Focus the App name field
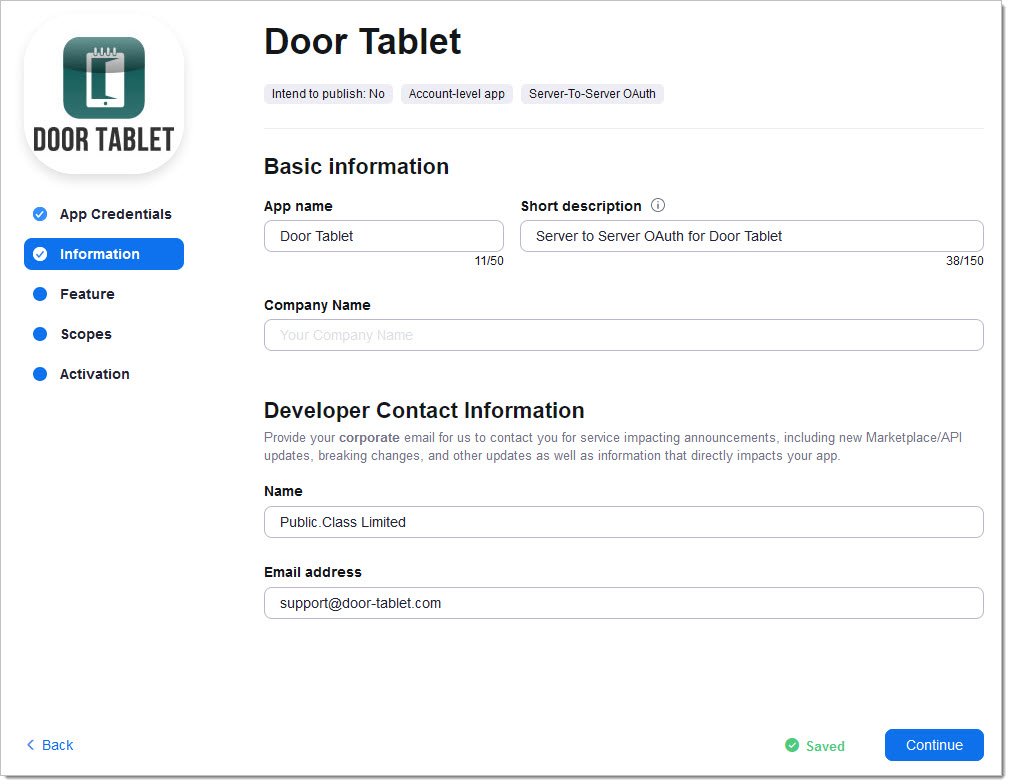This screenshot has width=1010, height=784. [384, 236]
